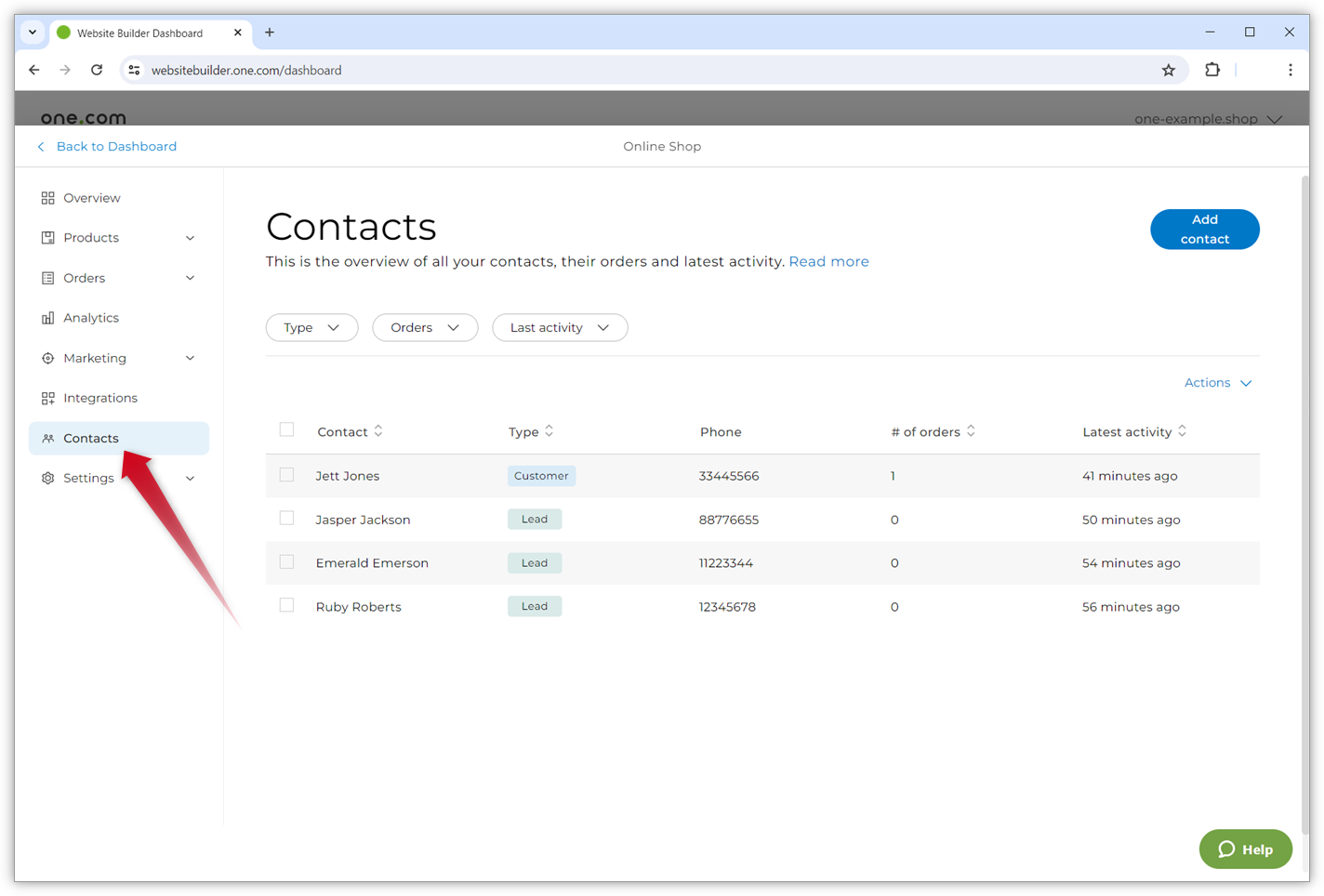Click the browser forward arrow
Image resolution: width=1324 pixels, height=896 pixels.
(x=65, y=70)
